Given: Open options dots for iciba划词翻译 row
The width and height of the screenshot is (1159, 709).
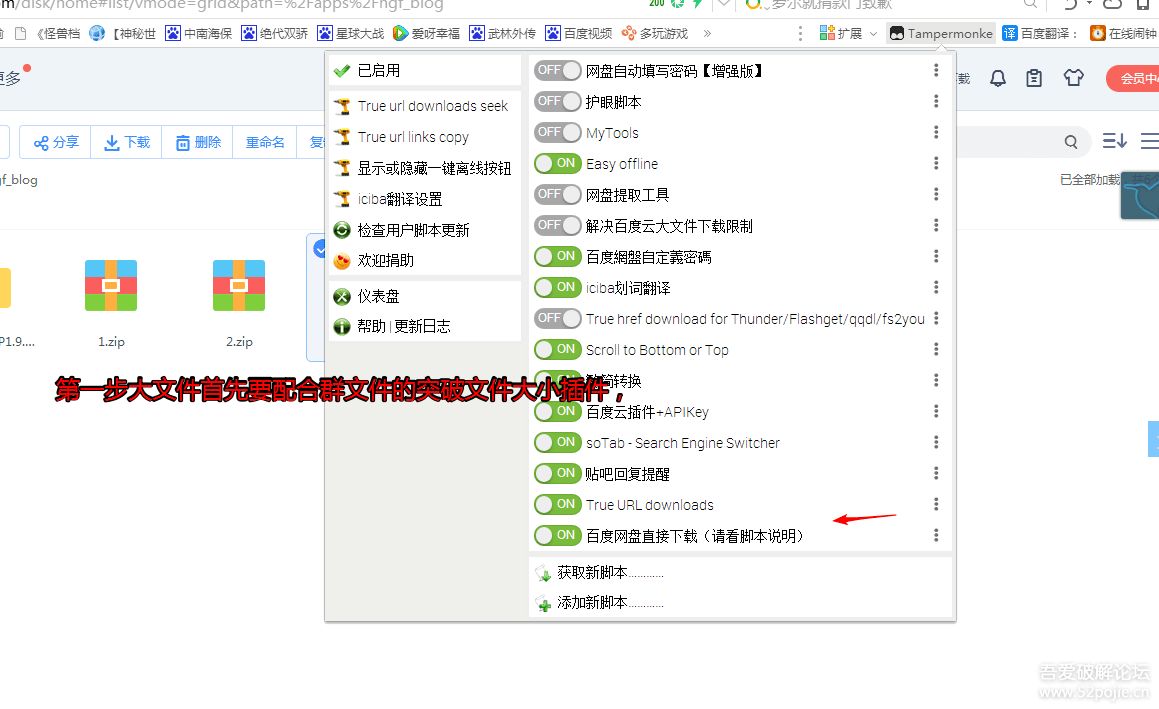Looking at the screenshot, I should coord(936,288).
